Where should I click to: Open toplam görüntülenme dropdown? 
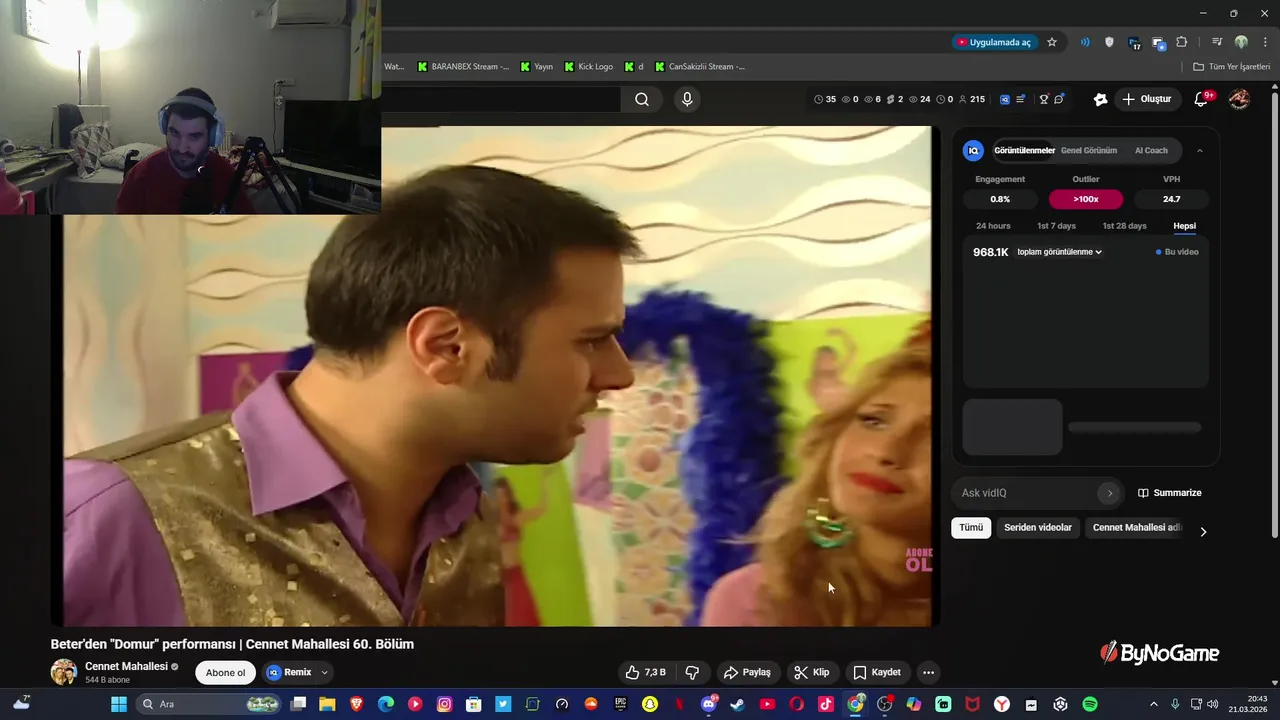(1059, 252)
